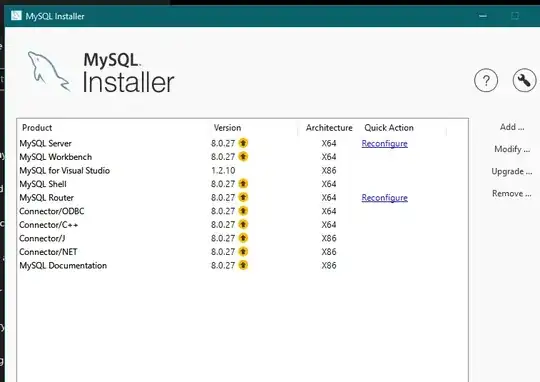Sort by the Version column header

click(x=227, y=128)
